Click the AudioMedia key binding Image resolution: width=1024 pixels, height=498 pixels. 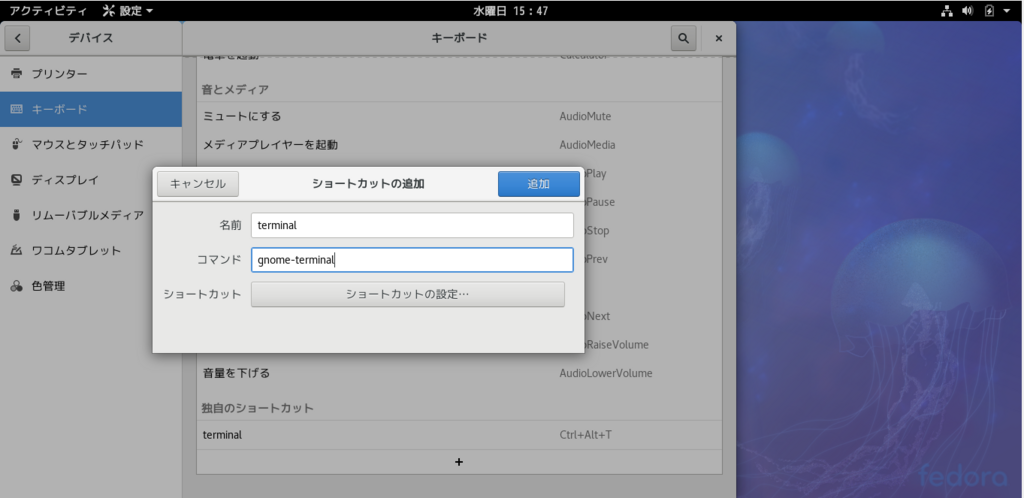point(587,145)
